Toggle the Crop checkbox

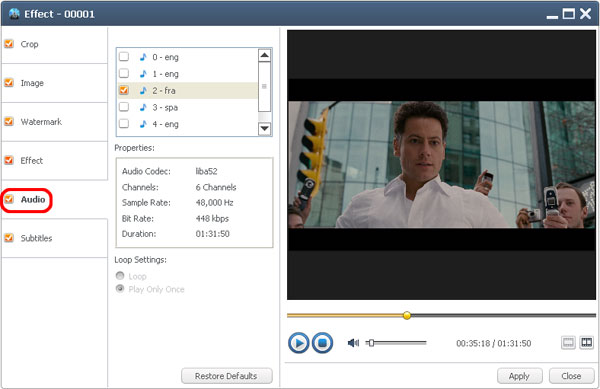[9, 44]
